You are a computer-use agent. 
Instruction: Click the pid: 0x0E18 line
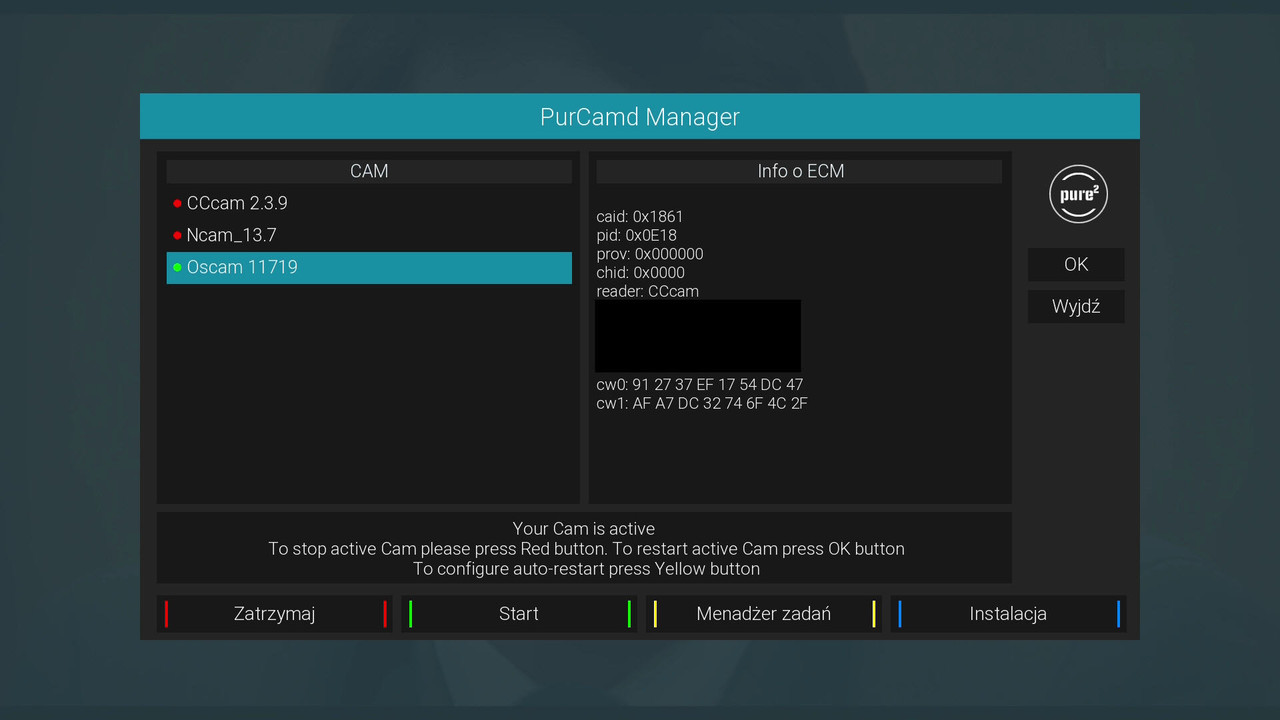636,235
